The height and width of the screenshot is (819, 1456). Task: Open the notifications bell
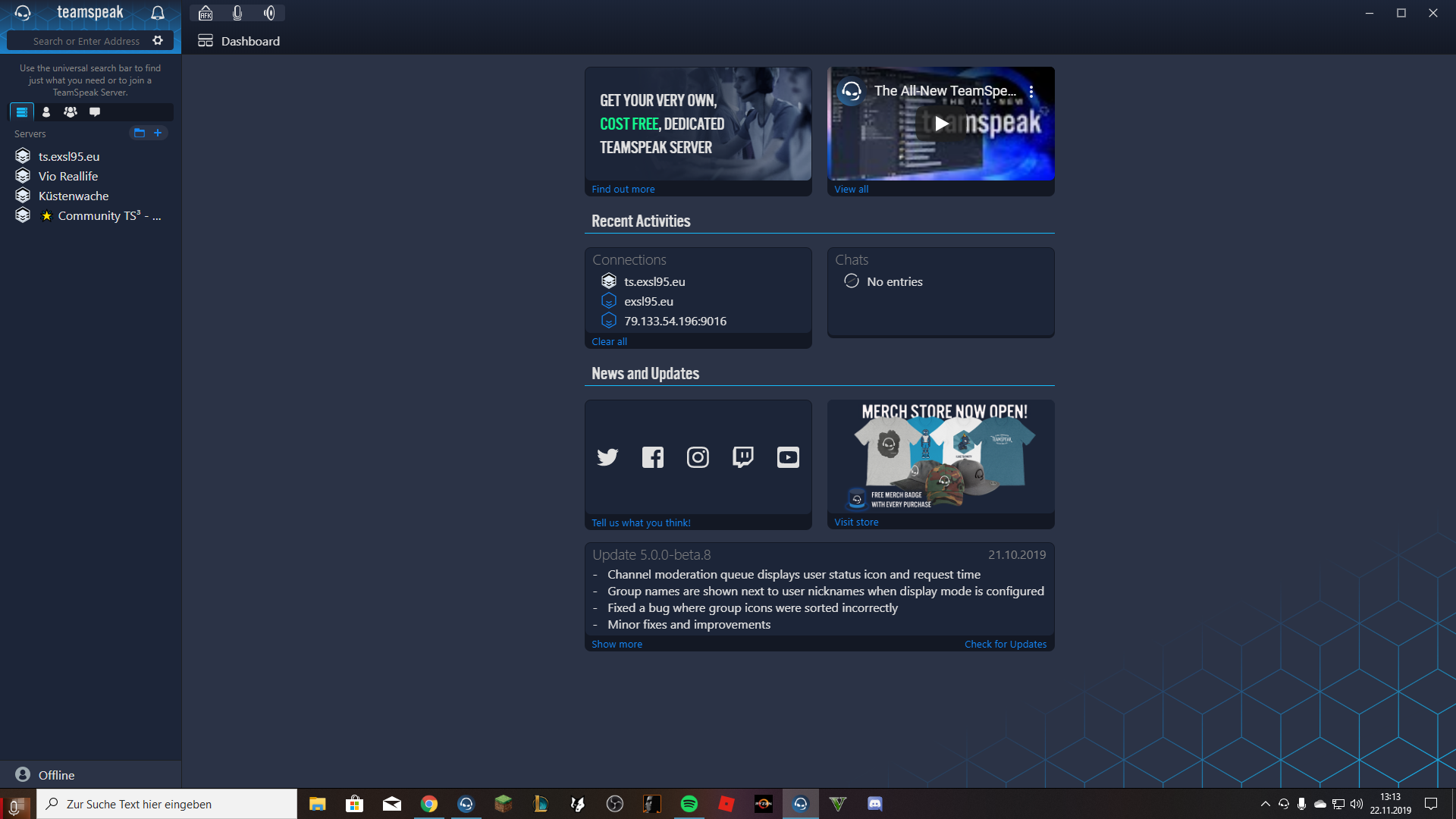coord(158,13)
